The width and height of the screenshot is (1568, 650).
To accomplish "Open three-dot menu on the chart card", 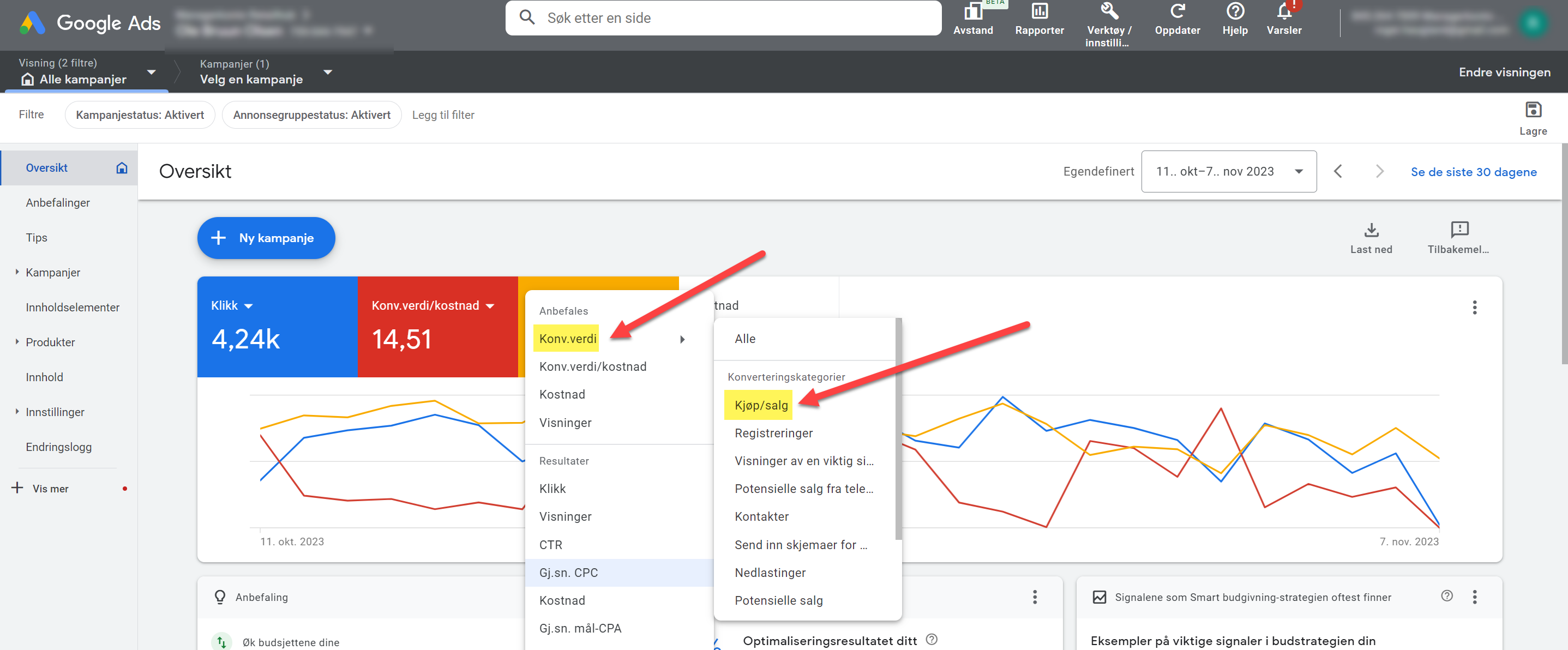I will 1474,308.
